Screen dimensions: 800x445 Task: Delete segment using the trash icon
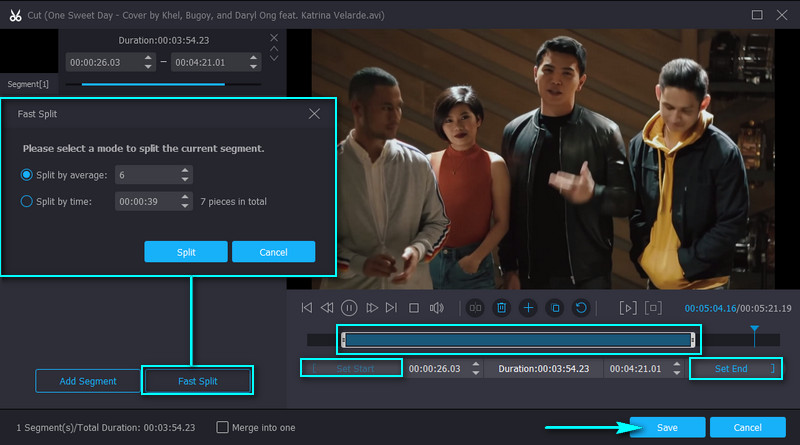[502, 308]
